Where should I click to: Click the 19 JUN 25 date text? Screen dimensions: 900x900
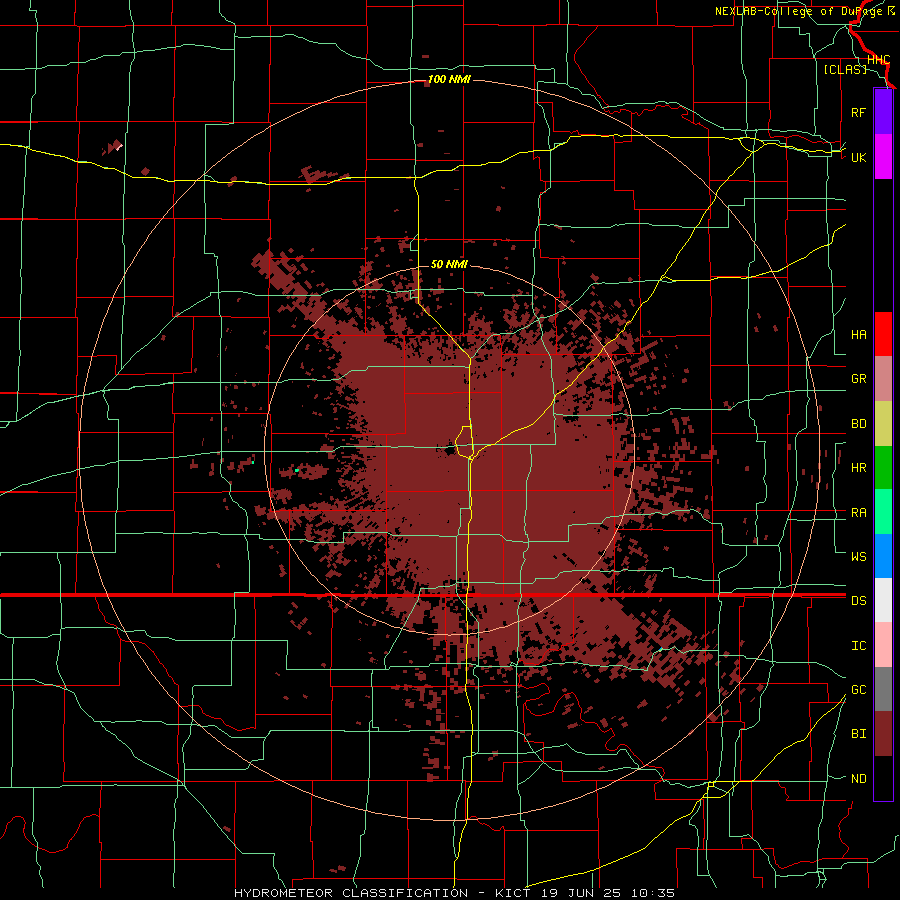pos(581,893)
